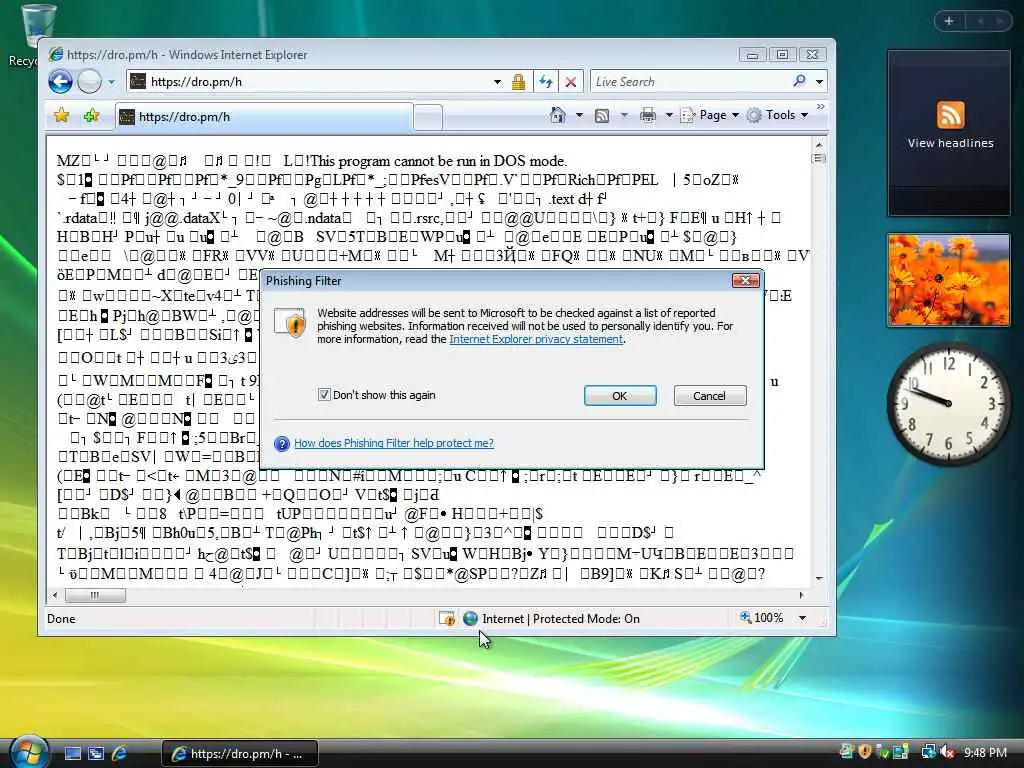Viewport: 1024px width, 768px height.
Task: Expand the Print options dropdown arrow
Action: click(669, 116)
